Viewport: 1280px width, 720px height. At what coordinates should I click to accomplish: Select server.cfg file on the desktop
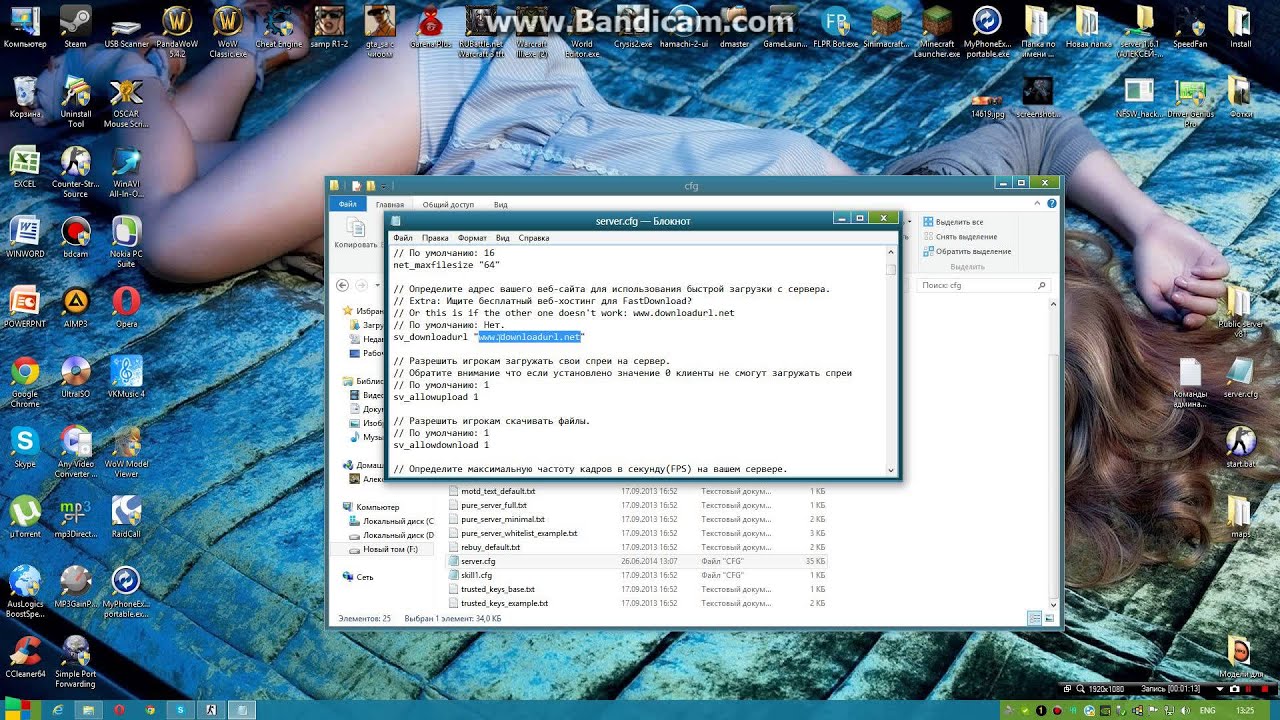(x=1240, y=377)
